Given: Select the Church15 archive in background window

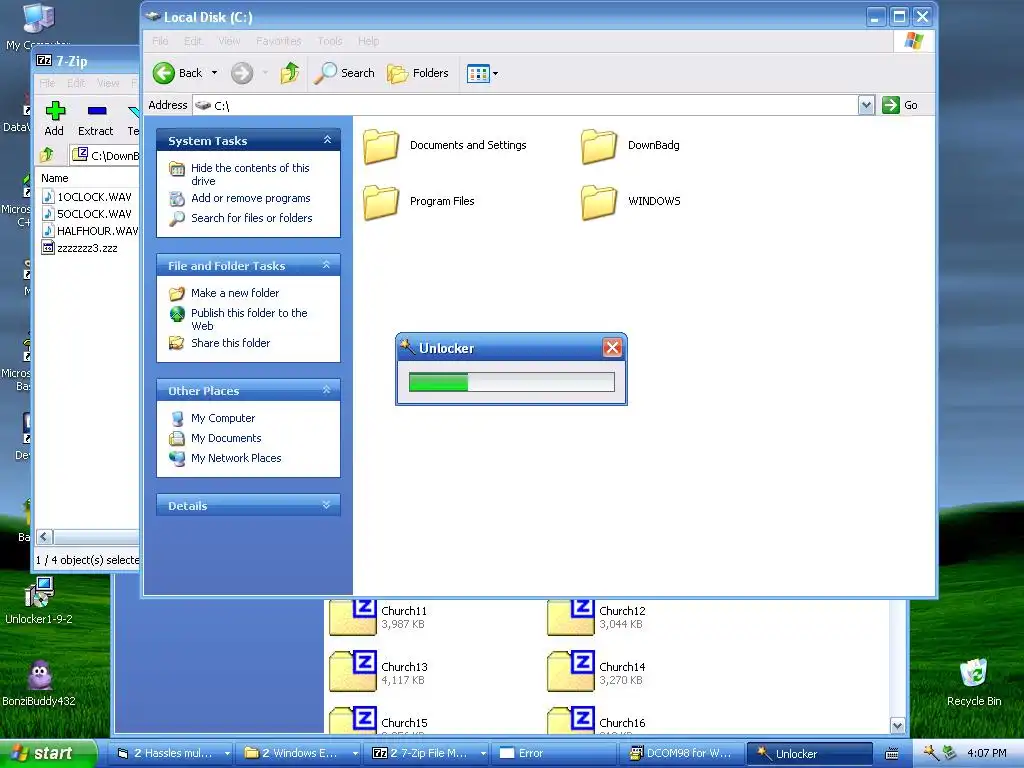Looking at the screenshot, I should click(x=379, y=721).
